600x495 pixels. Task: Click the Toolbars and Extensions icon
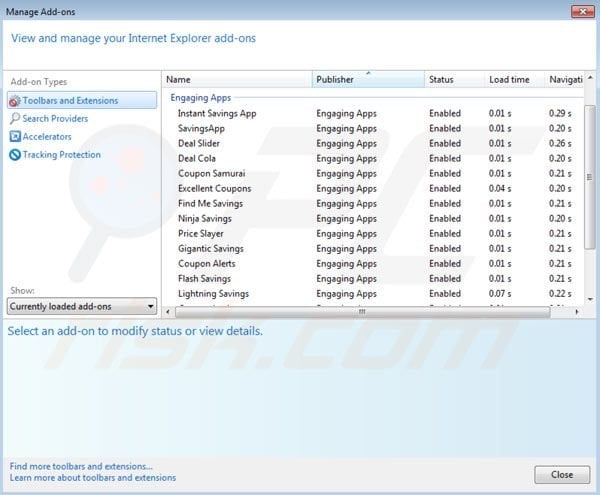coord(15,101)
